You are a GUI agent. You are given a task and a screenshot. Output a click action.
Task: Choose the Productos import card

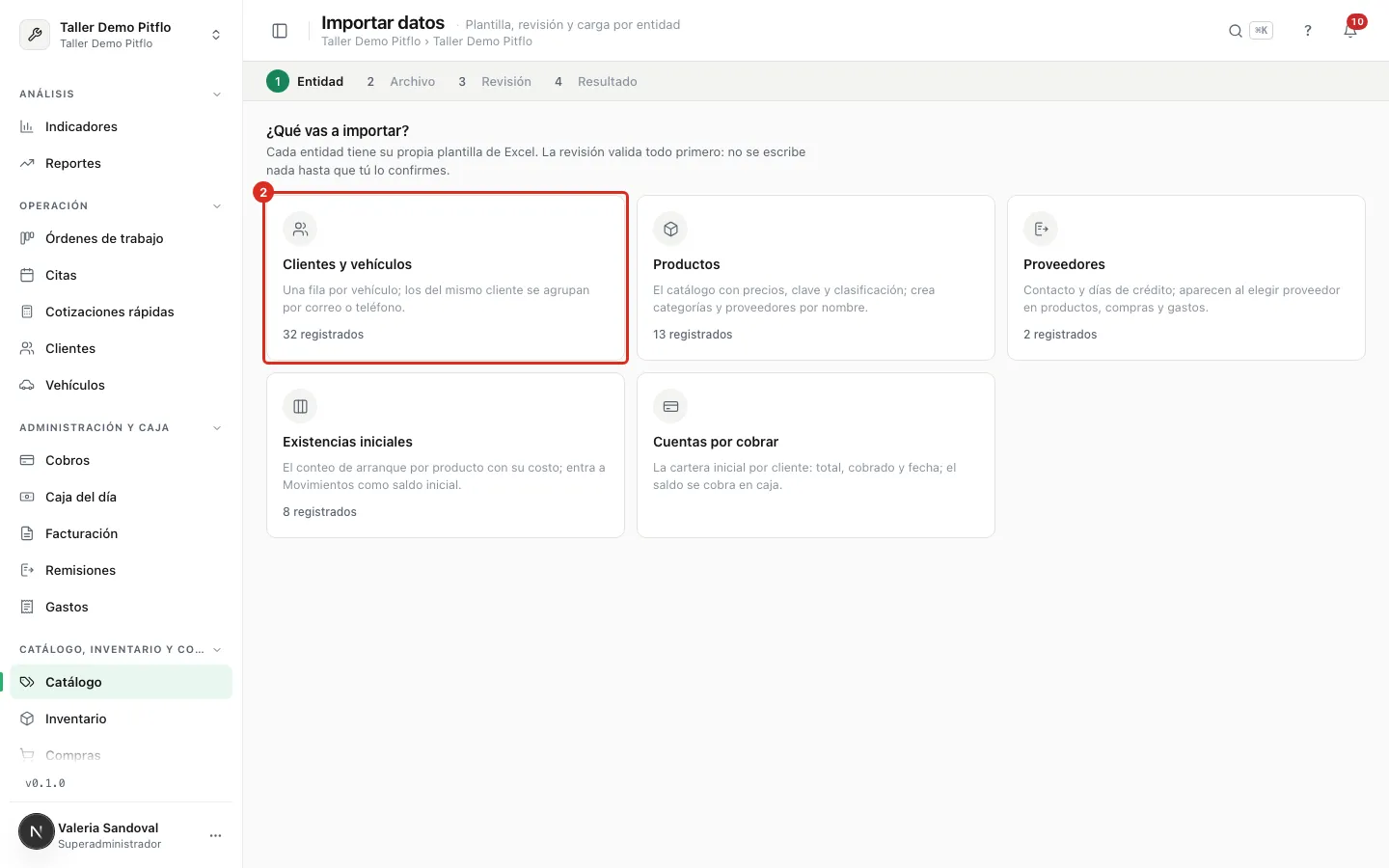(816, 278)
